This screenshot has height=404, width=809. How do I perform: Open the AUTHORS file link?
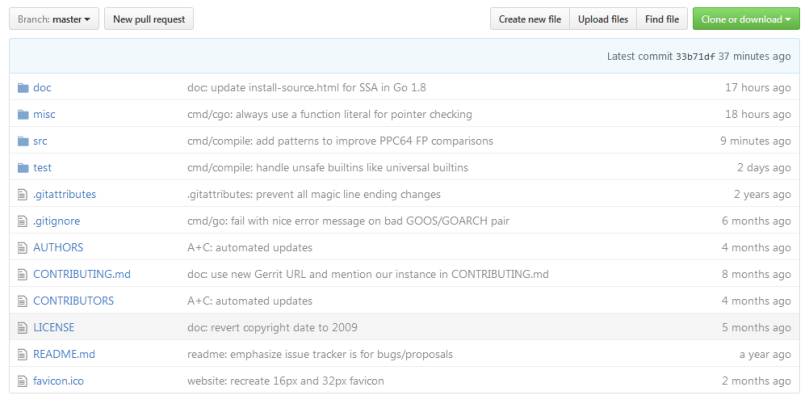(x=58, y=247)
